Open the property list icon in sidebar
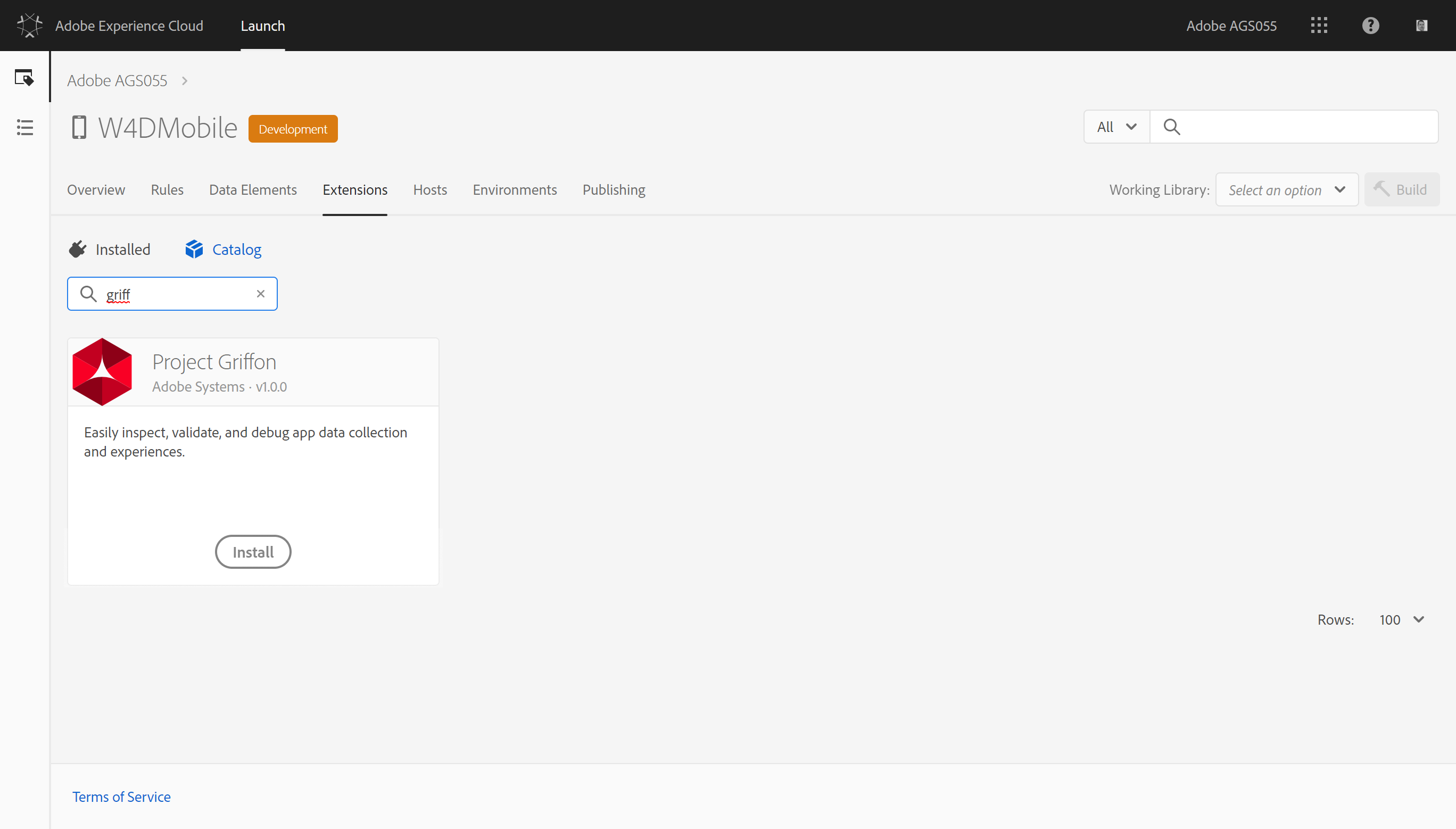 (x=24, y=128)
